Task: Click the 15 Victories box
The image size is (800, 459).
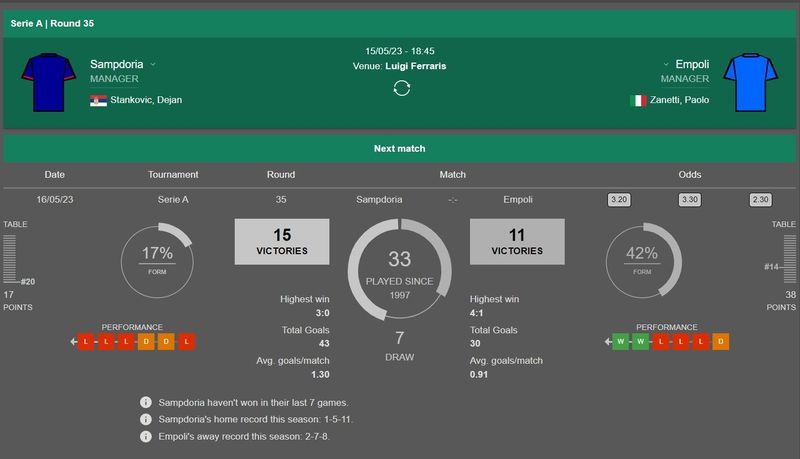Action: pos(282,242)
